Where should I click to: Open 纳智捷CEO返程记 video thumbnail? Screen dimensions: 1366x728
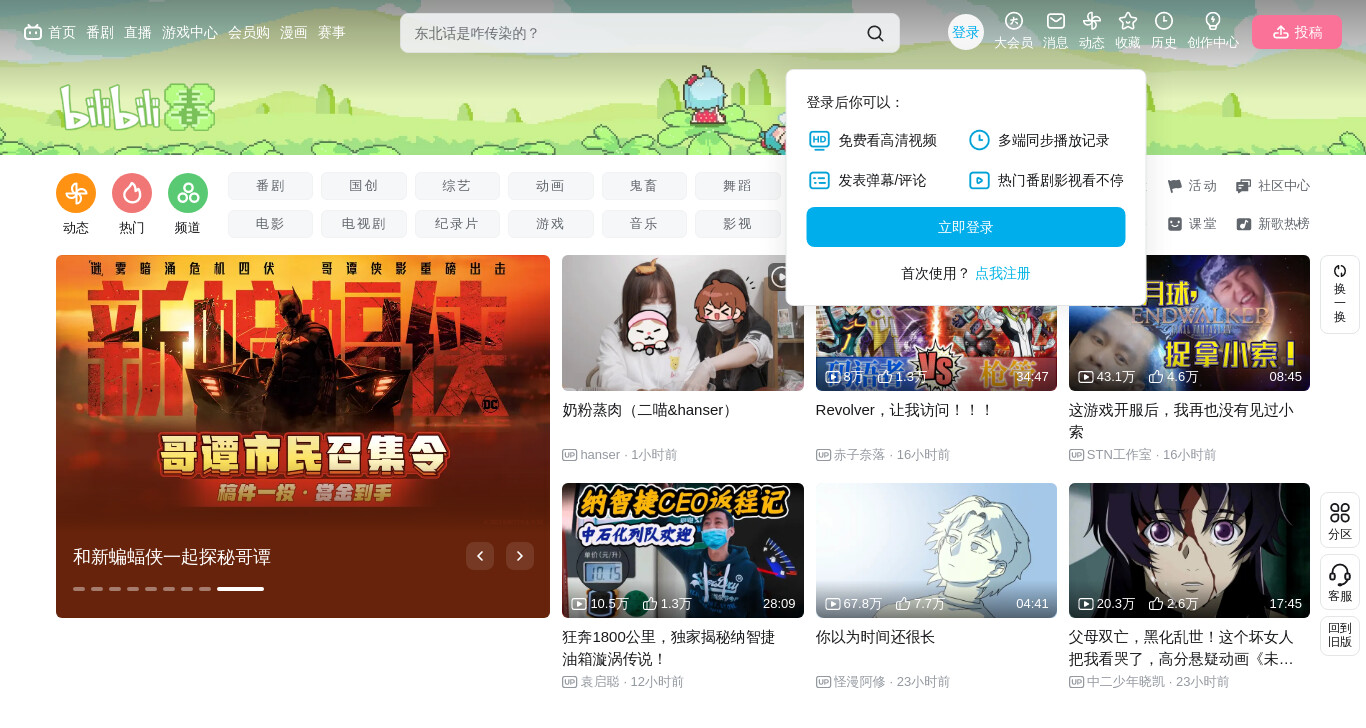coord(683,550)
